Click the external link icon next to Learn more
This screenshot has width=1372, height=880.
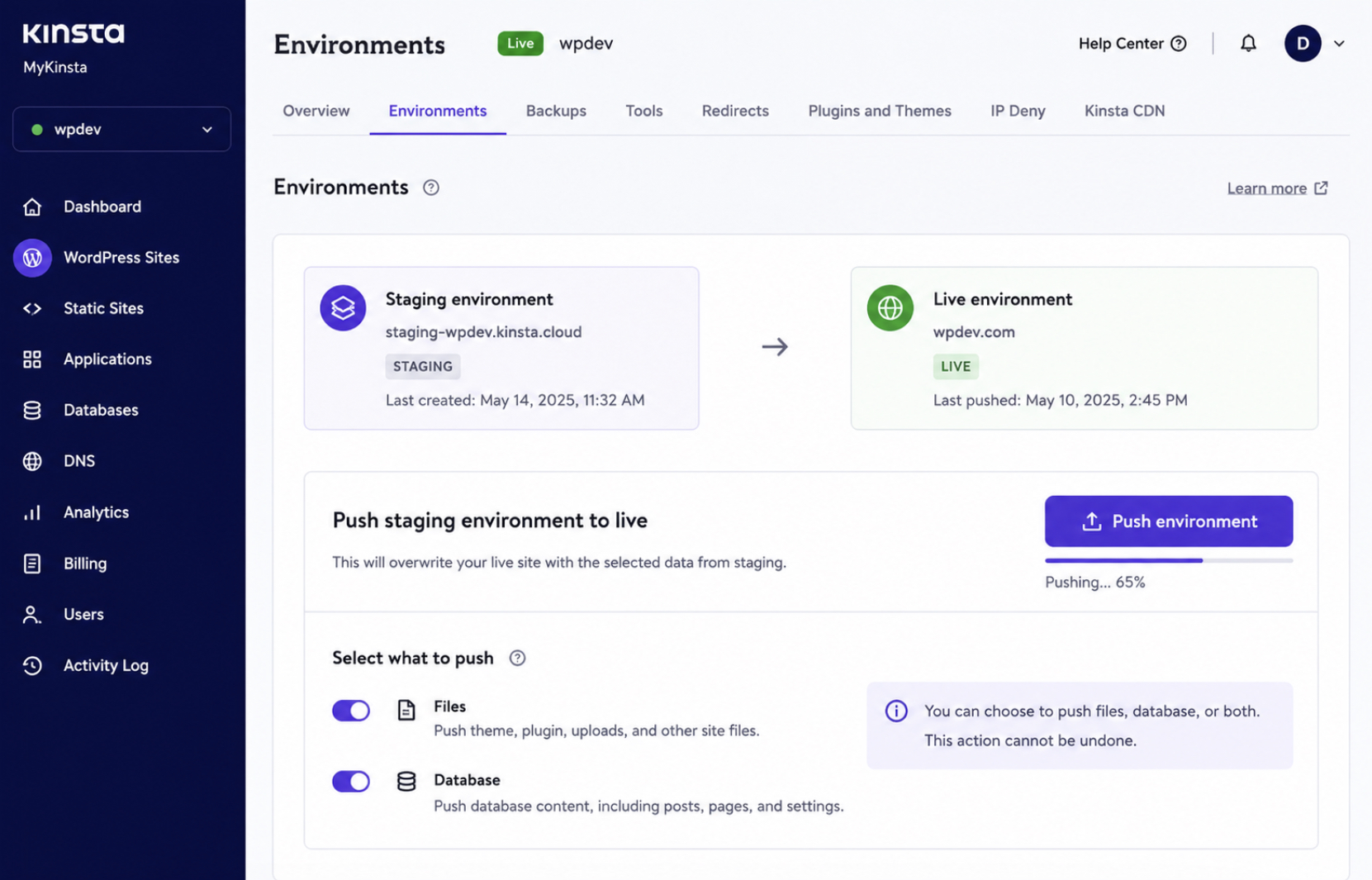click(x=1321, y=188)
